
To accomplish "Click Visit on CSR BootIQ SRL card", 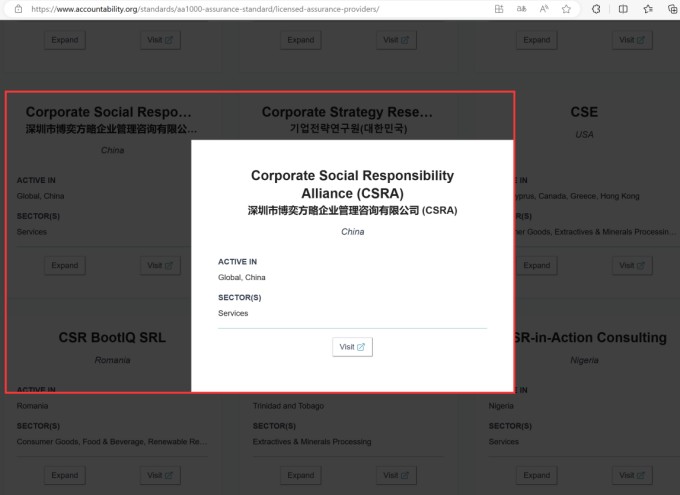I will [x=160, y=475].
